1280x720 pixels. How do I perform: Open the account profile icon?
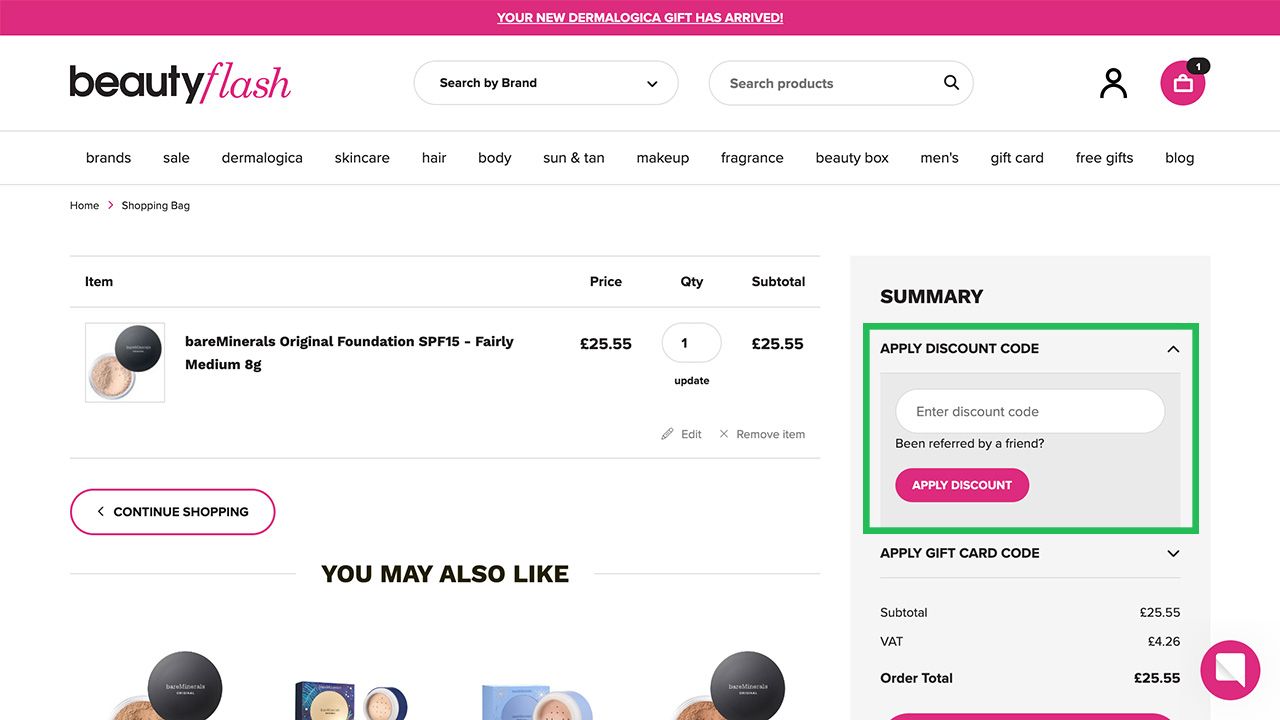point(1113,83)
